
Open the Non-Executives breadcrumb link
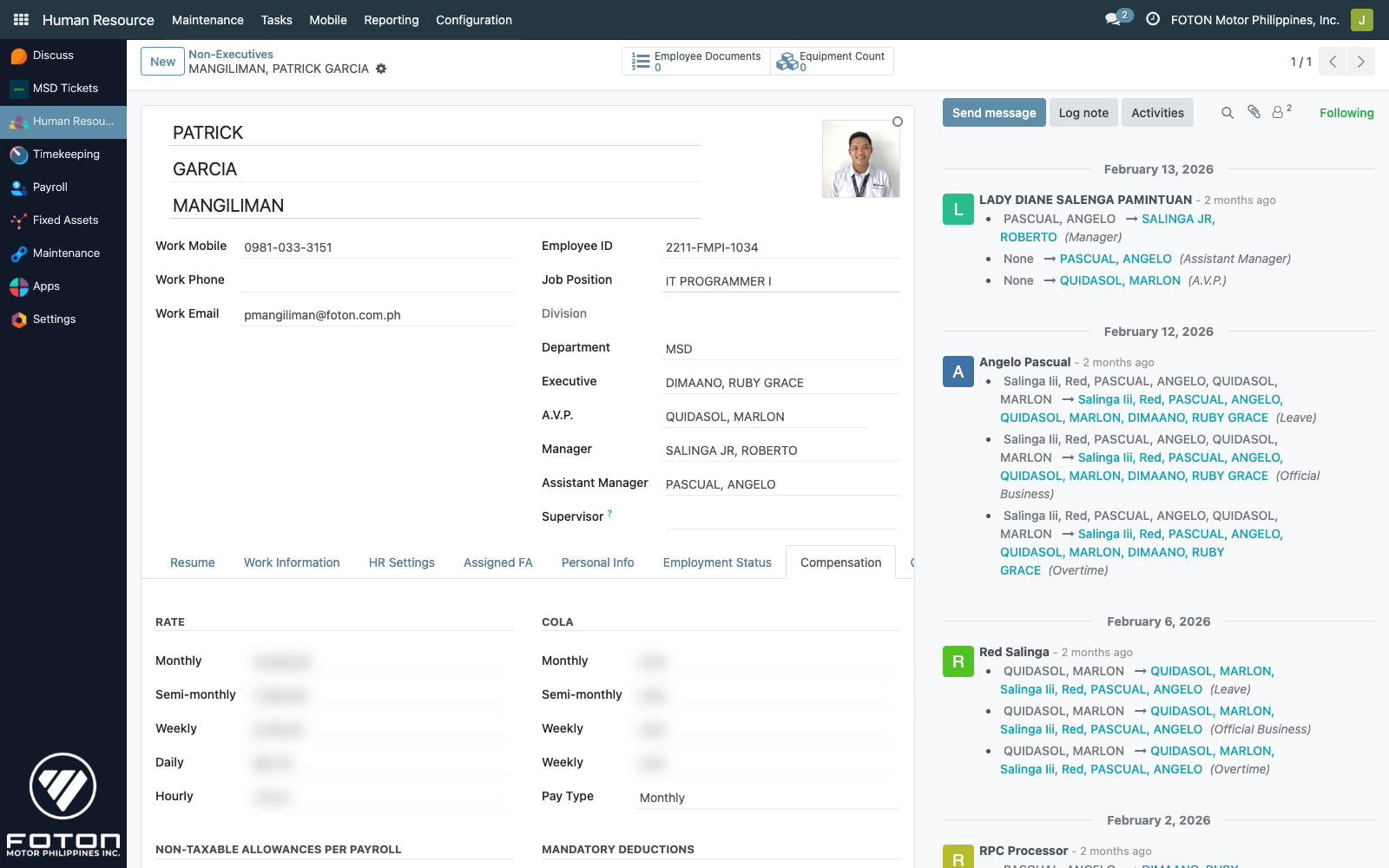click(x=231, y=54)
